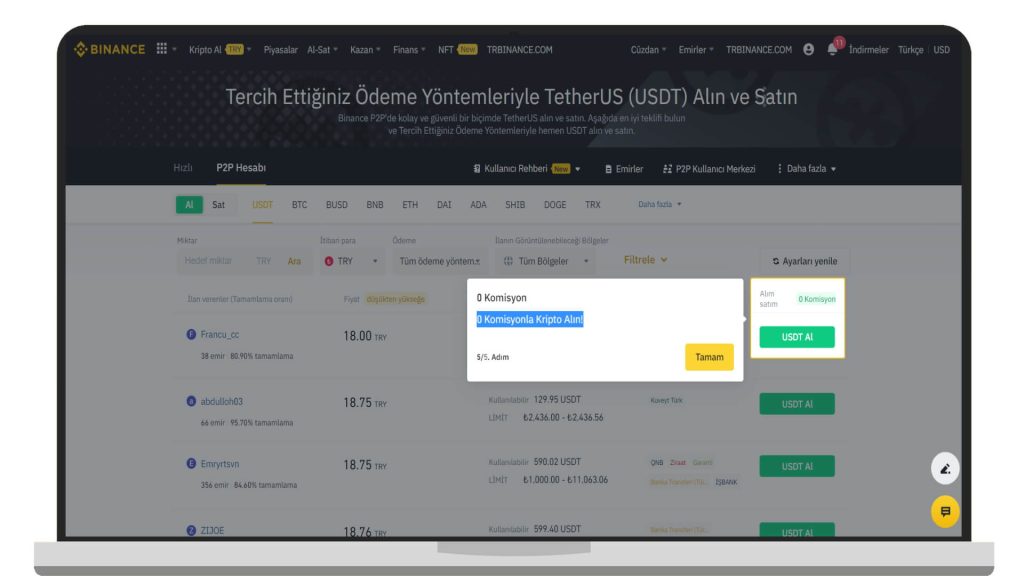Click the Emirler document icon
The height and width of the screenshot is (576, 1024).
coord(609,169)
